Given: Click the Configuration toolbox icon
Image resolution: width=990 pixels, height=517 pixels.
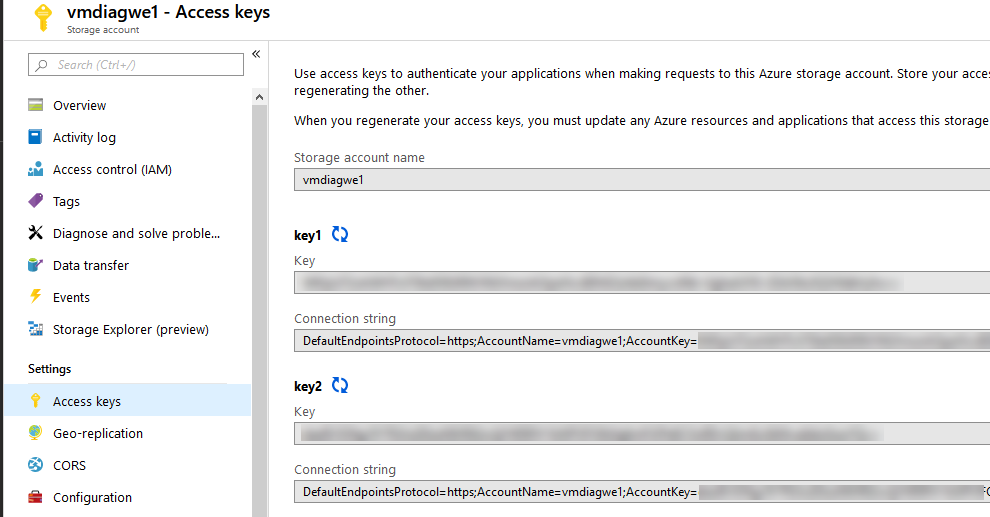Looking at the screenshot, I should (x=35, y=497).
